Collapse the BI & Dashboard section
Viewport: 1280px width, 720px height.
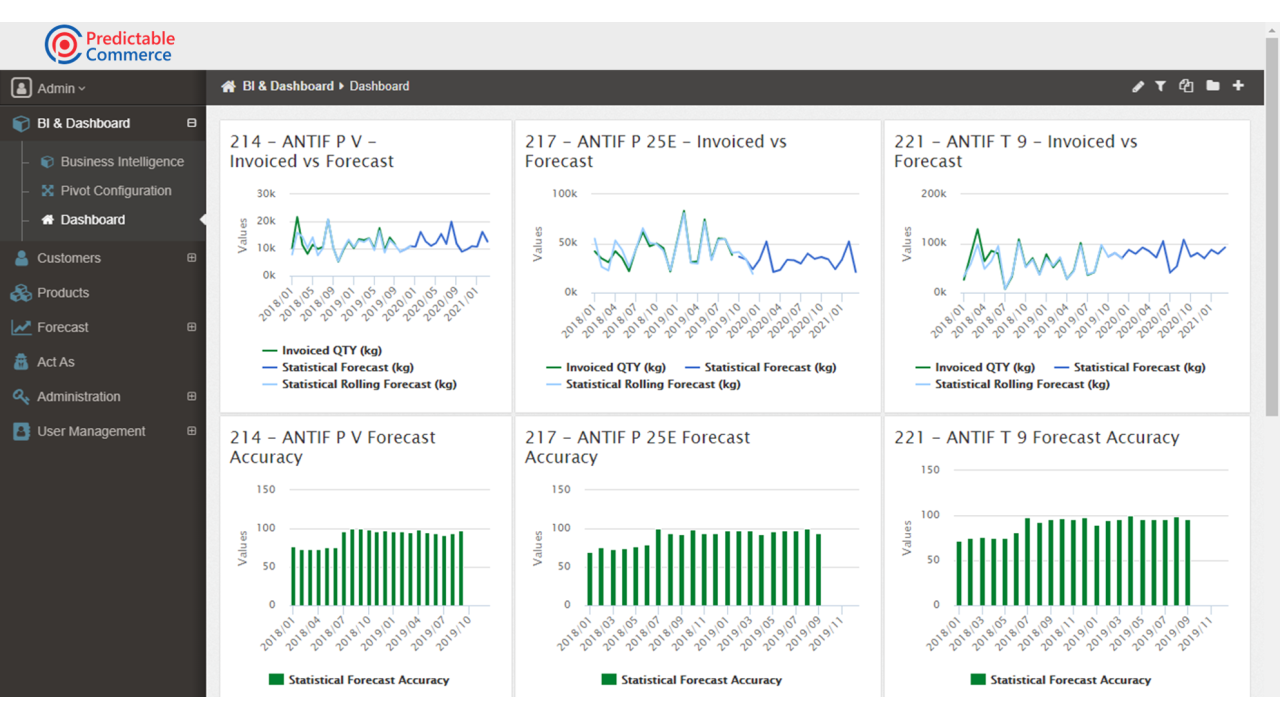point(192,123)
